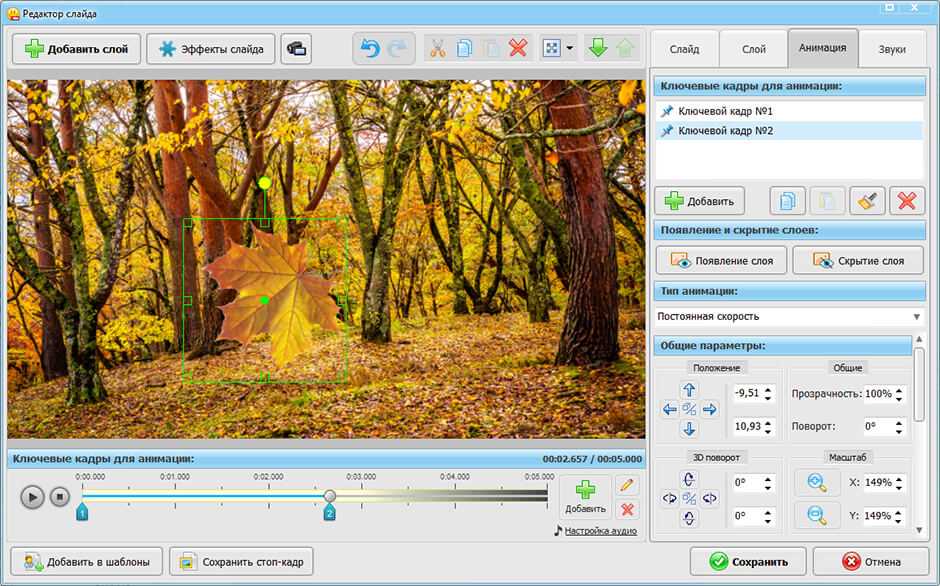Viewport: 940px width, 586px height.
Task: Stop playback with the stop button
Action: coord(60,496)
